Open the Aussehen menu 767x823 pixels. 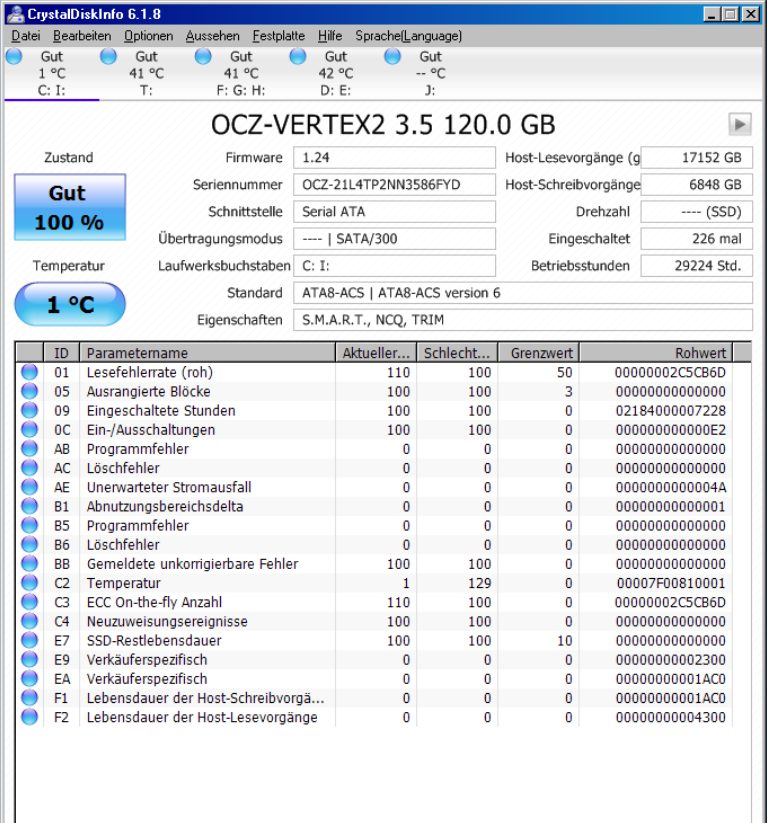click(213, 36)
